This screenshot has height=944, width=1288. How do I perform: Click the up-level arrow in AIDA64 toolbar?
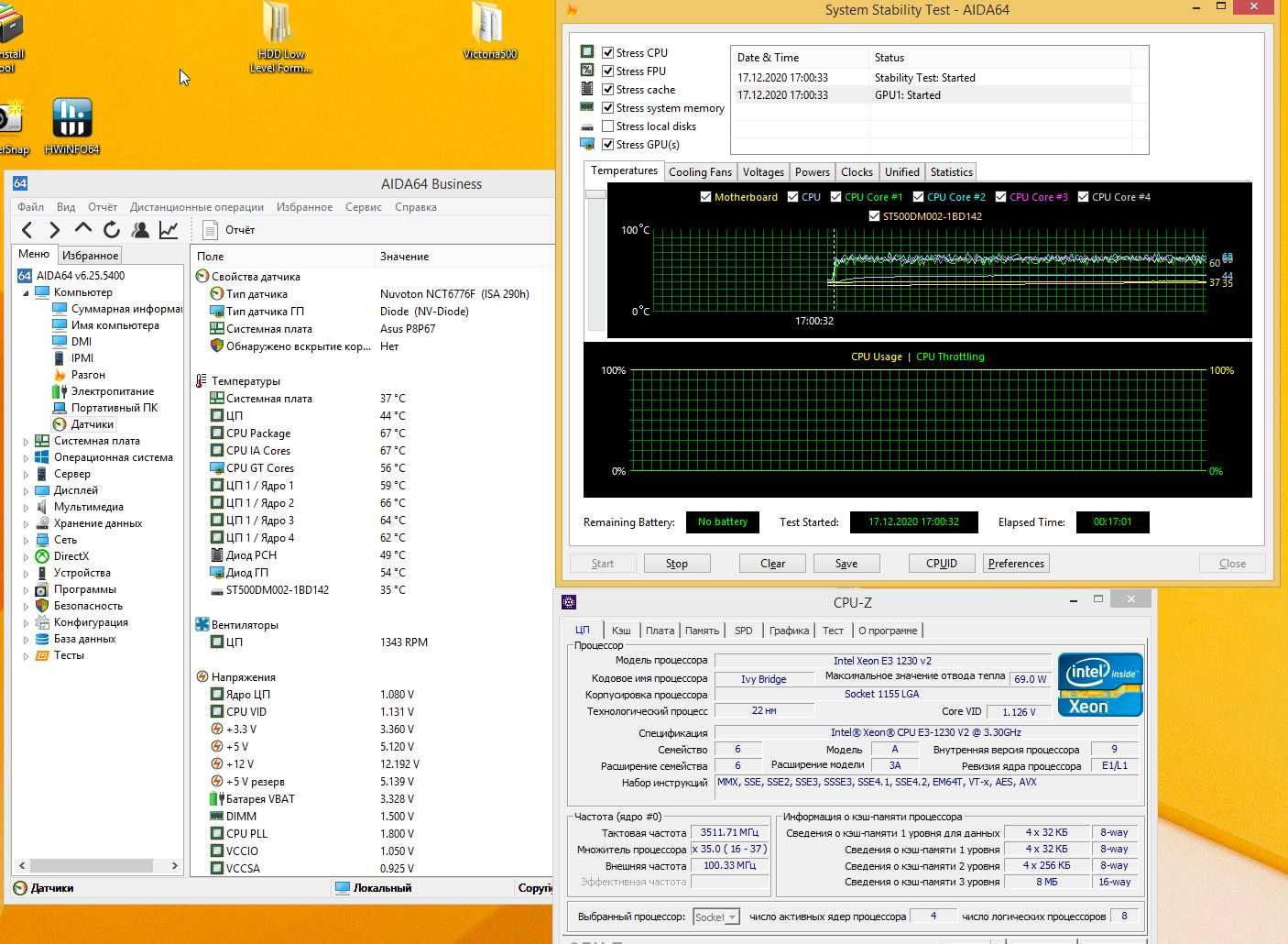tap(83, 229)
